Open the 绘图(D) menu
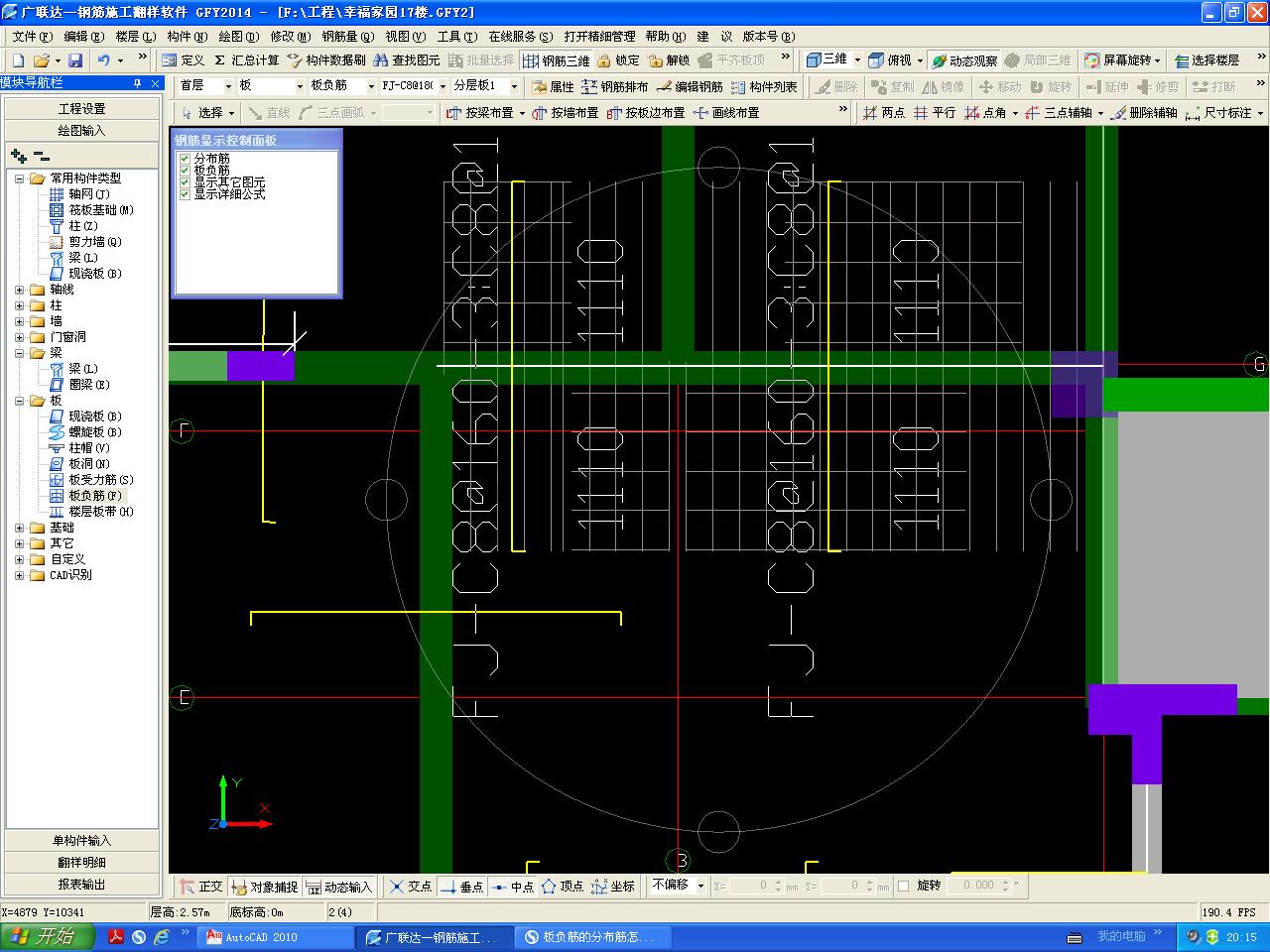The image size is (1270, 952). [238, 36]
